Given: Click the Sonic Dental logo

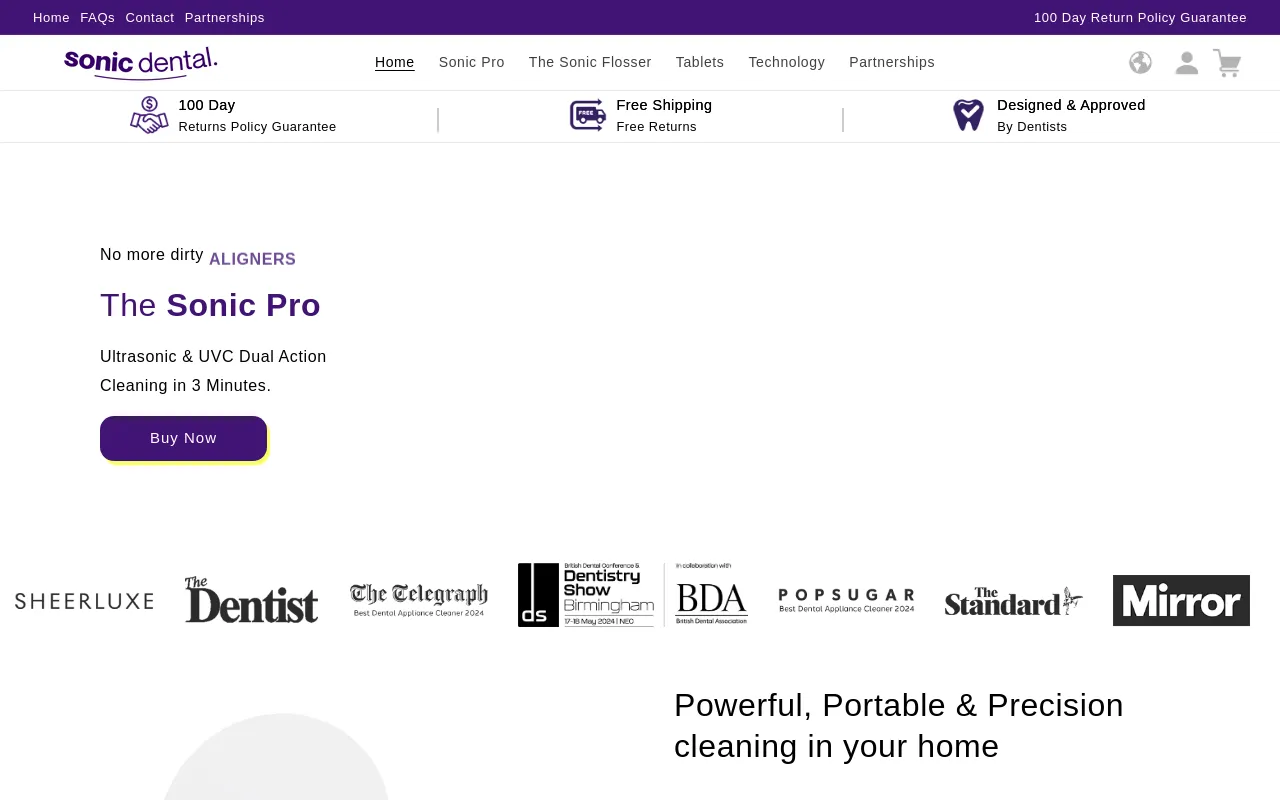Looking at the screenshot, I should point(141,63).
